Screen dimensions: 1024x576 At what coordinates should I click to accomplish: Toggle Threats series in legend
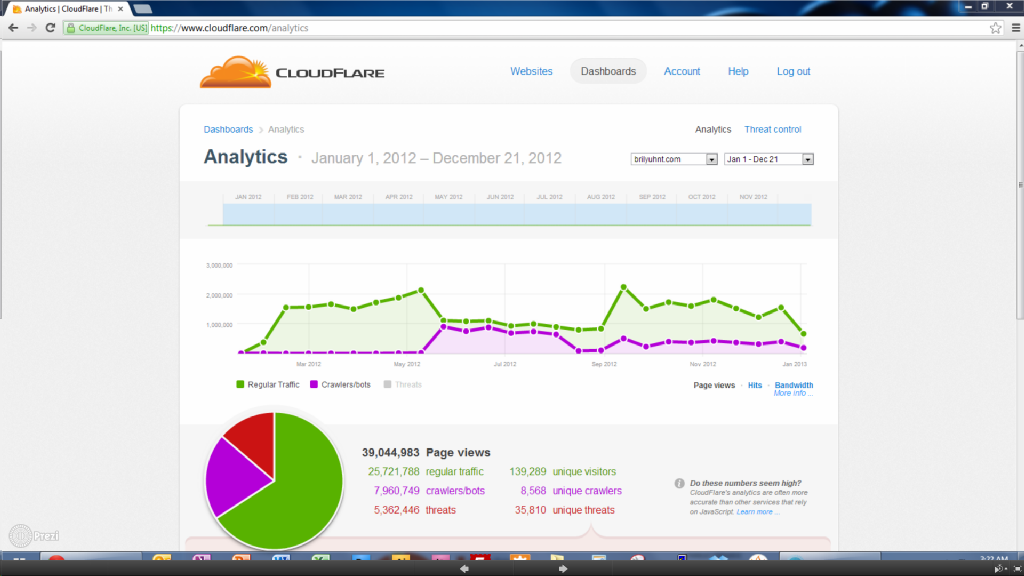pos(403,385)
